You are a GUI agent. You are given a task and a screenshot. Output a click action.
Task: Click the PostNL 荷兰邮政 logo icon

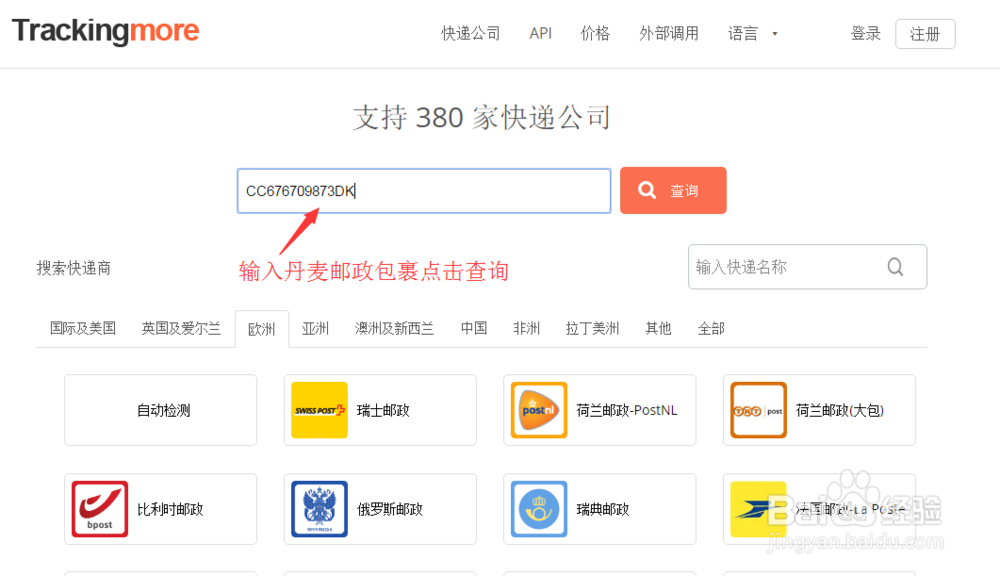pos(538,410)
